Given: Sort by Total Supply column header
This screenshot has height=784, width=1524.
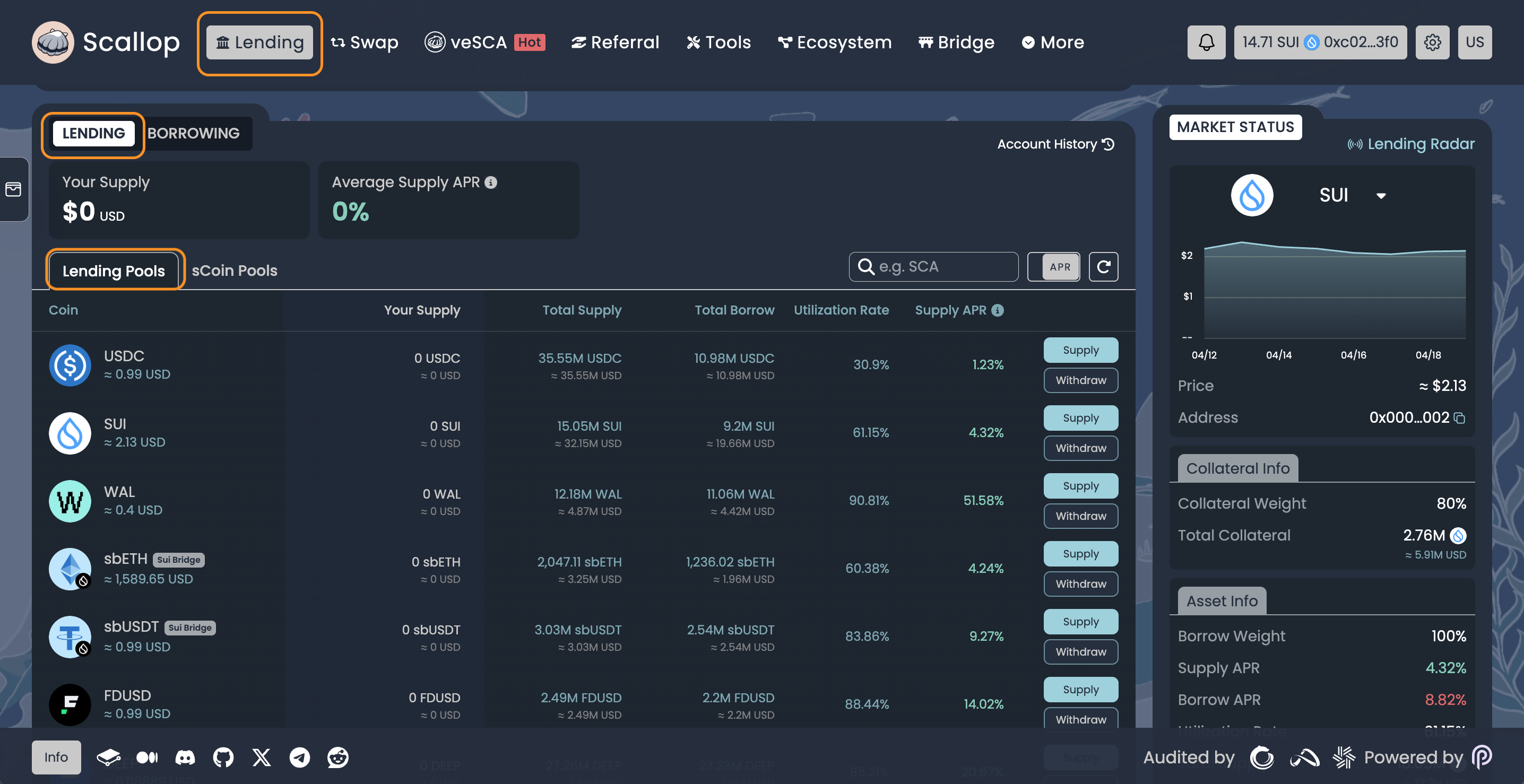Looking at the screenshot, I should click(582, 310).
